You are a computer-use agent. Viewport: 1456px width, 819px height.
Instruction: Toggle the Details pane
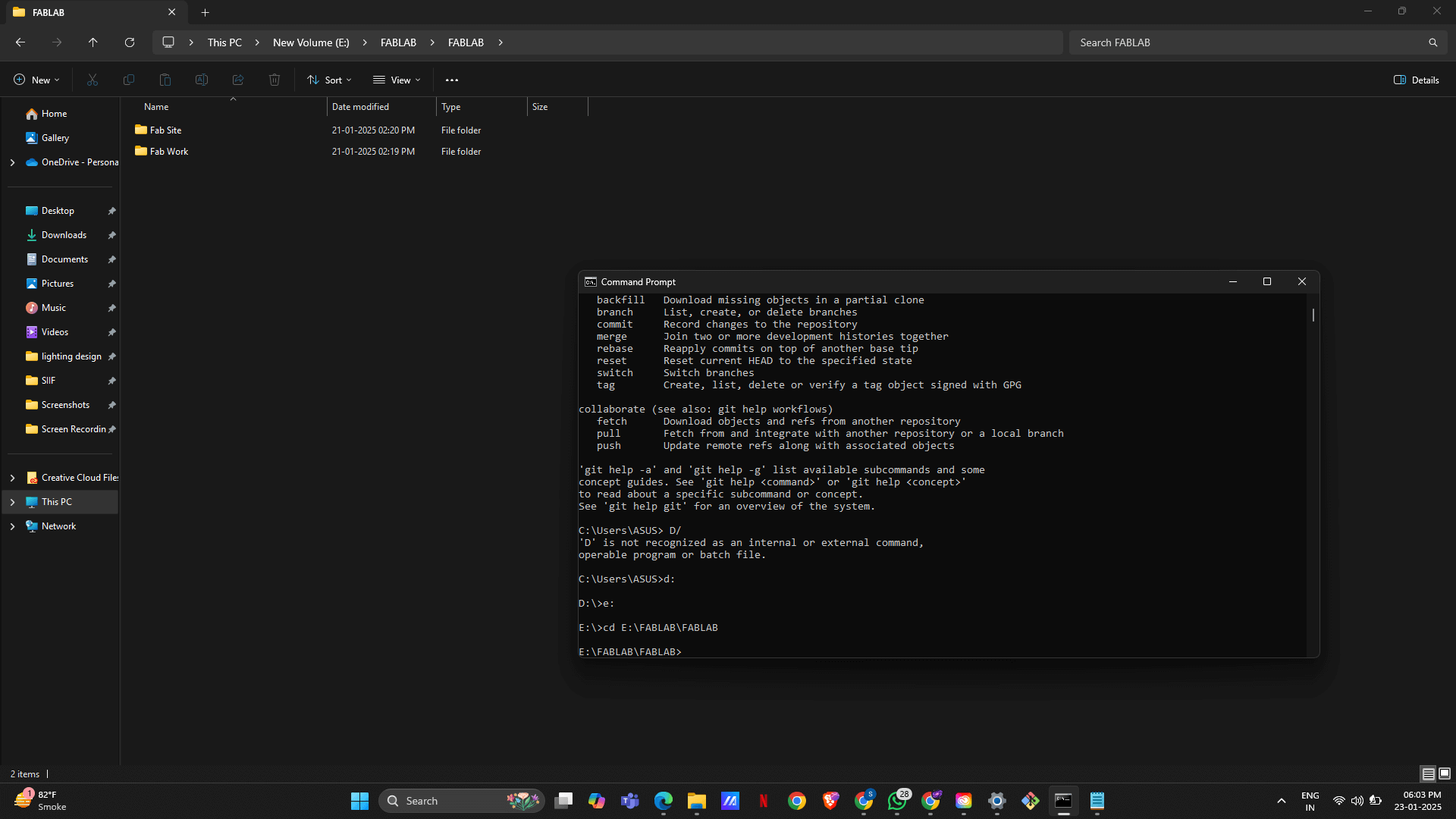(1416, 80)
